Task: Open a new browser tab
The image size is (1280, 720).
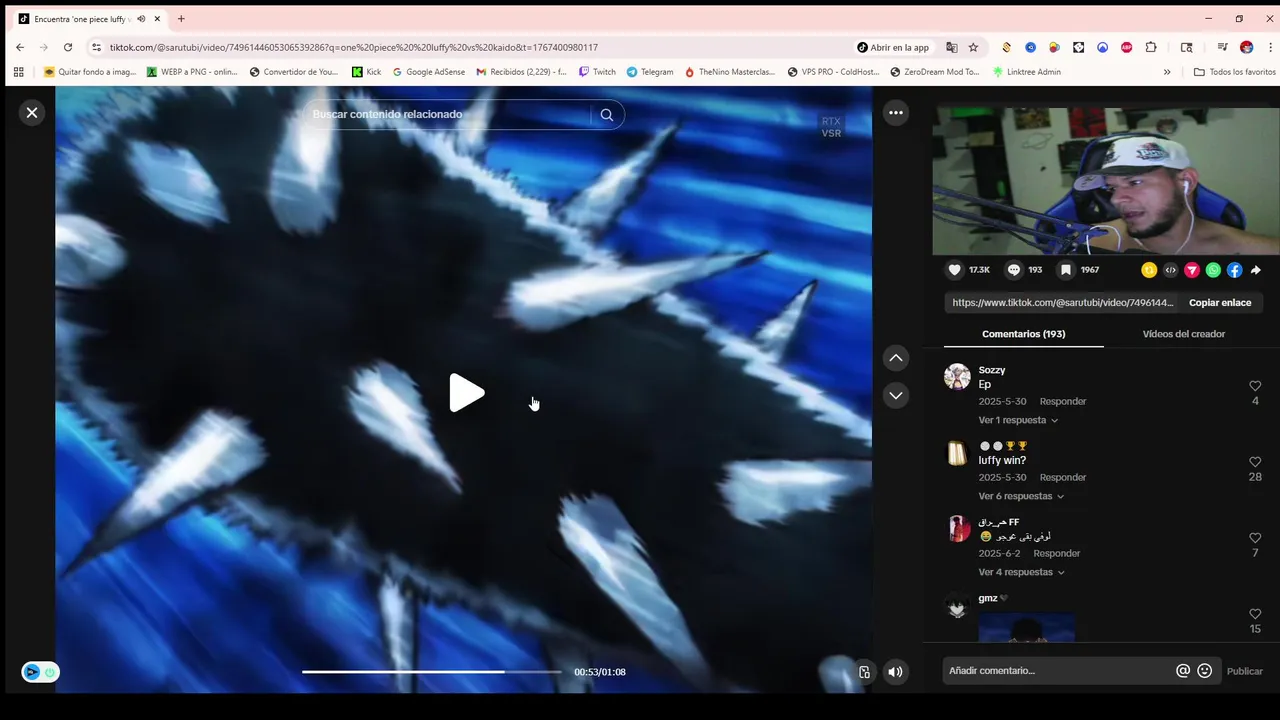Action: 181,19
